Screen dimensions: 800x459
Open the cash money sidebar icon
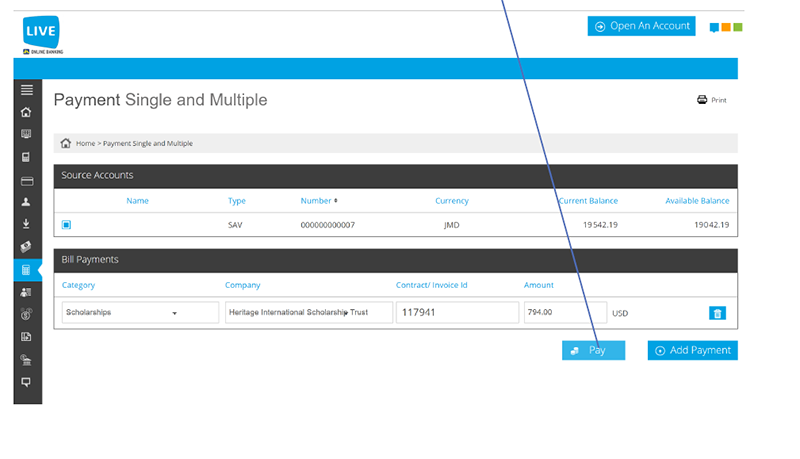coord(26,247)
